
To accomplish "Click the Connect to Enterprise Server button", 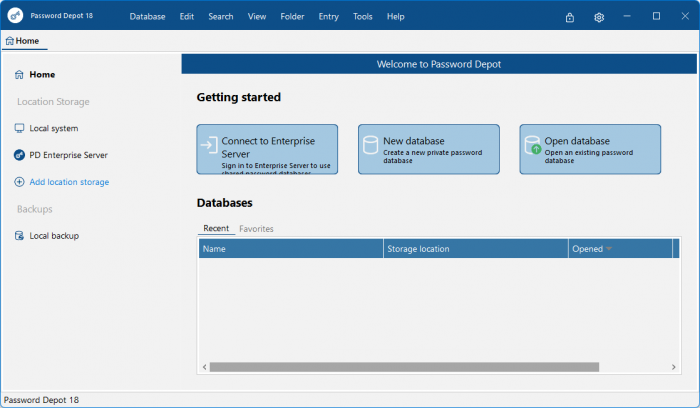I will [x=267, y=149].
